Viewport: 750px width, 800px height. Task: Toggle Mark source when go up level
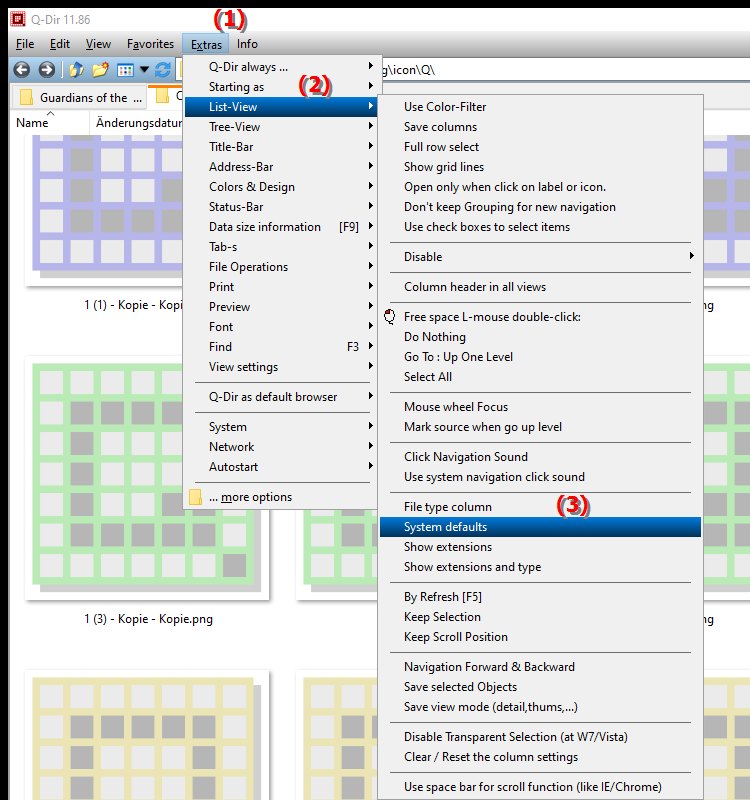pyautogui.click(x=540, y=427)
